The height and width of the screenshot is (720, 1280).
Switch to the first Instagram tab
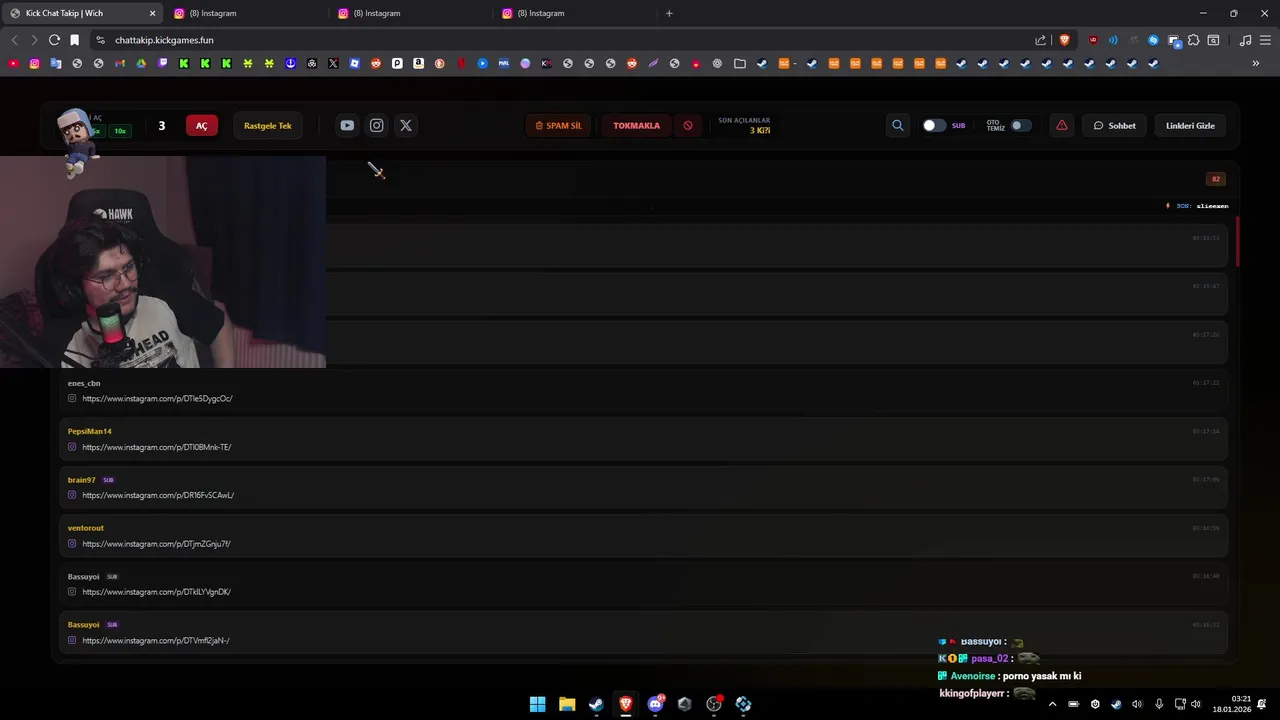246,13
